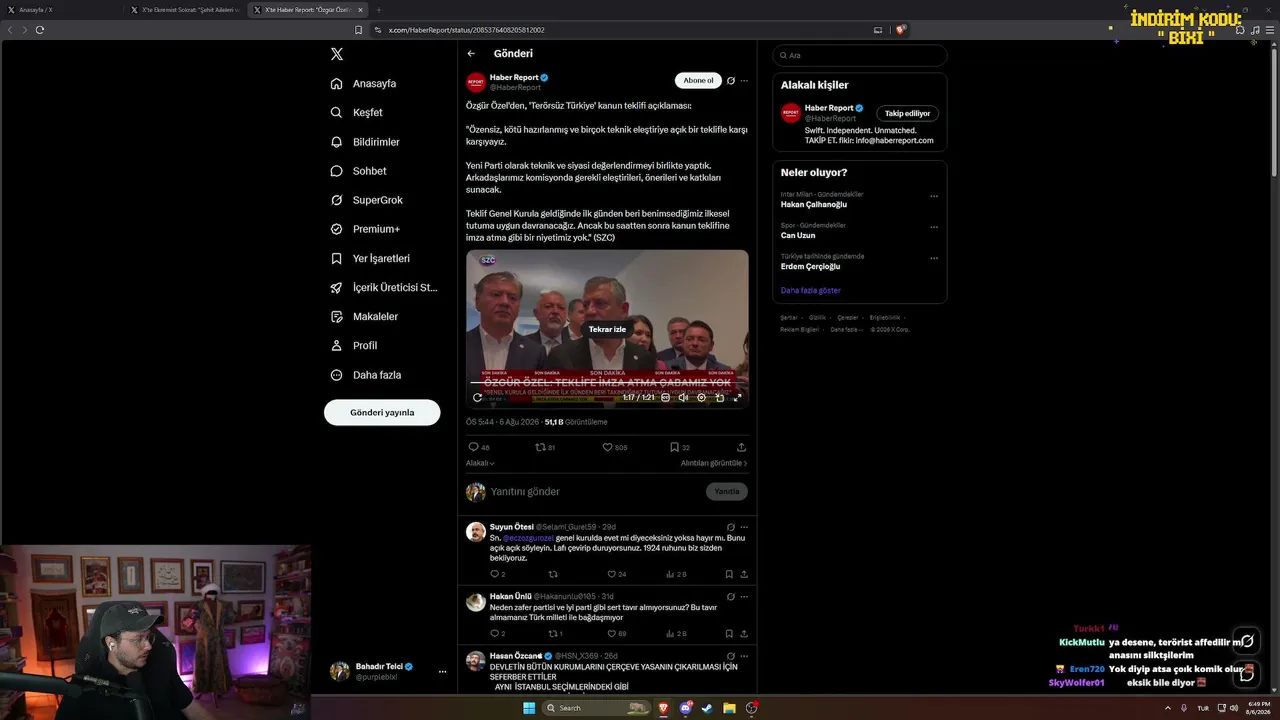
Task: Open Premium+ from the sidebar
Action: [x=365, y=229]
